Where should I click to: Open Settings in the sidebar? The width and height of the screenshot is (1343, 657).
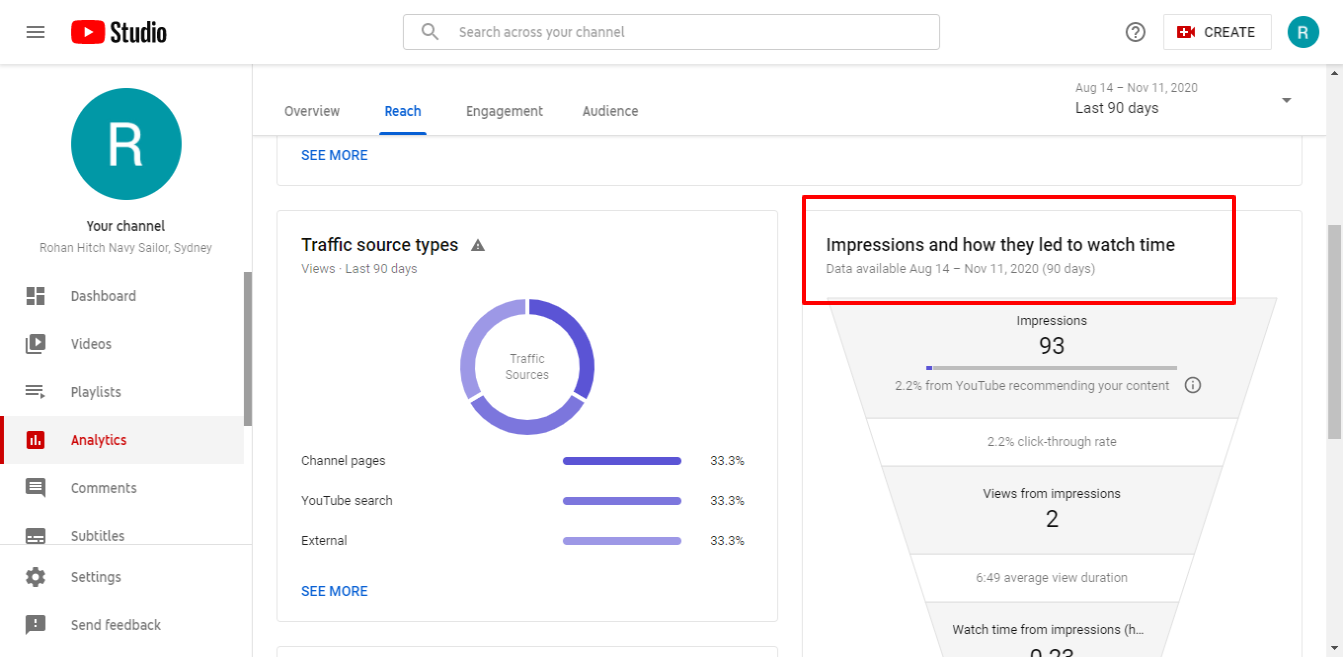(x=122, y=577)
